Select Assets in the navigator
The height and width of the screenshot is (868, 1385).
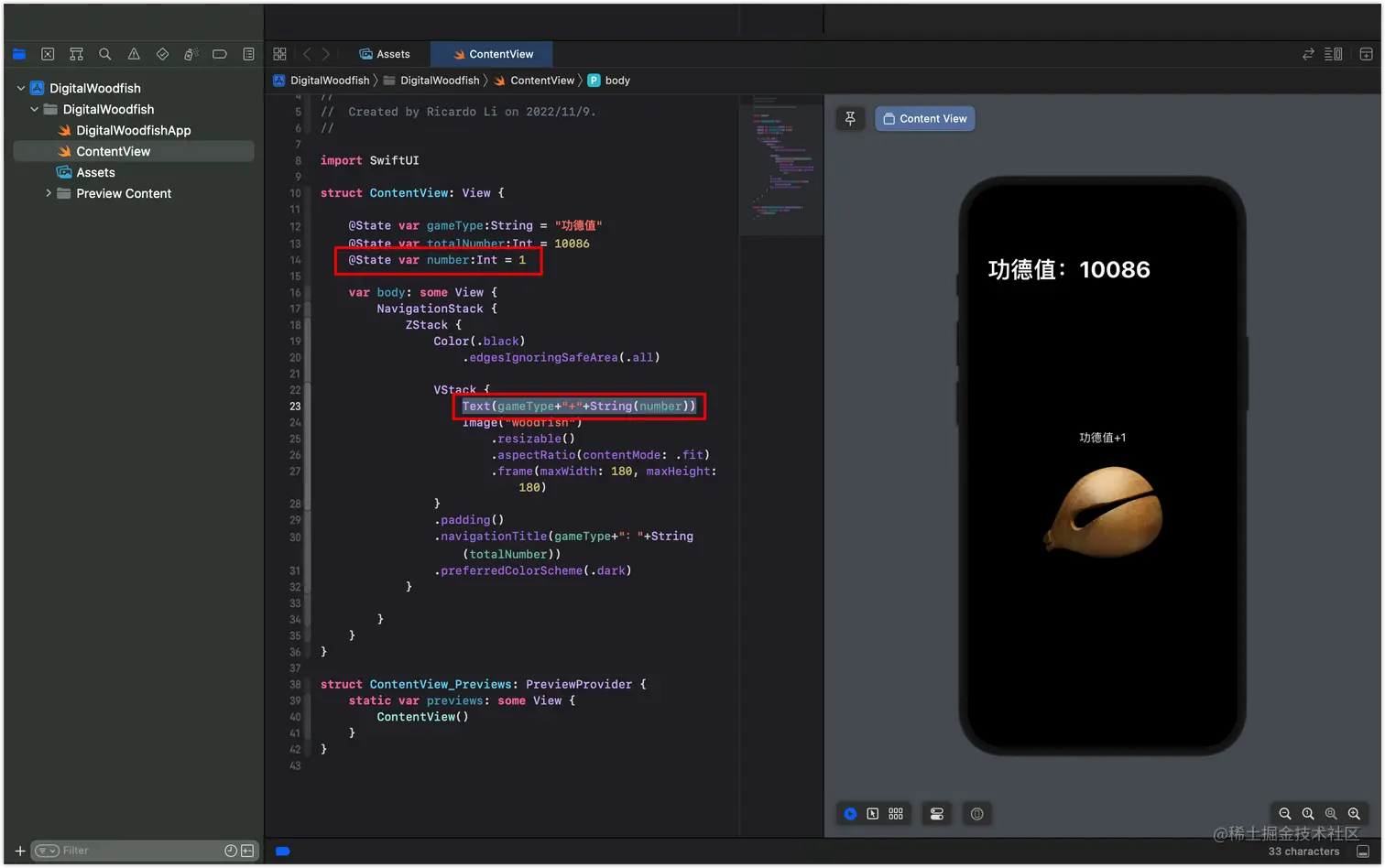[134, 172]
